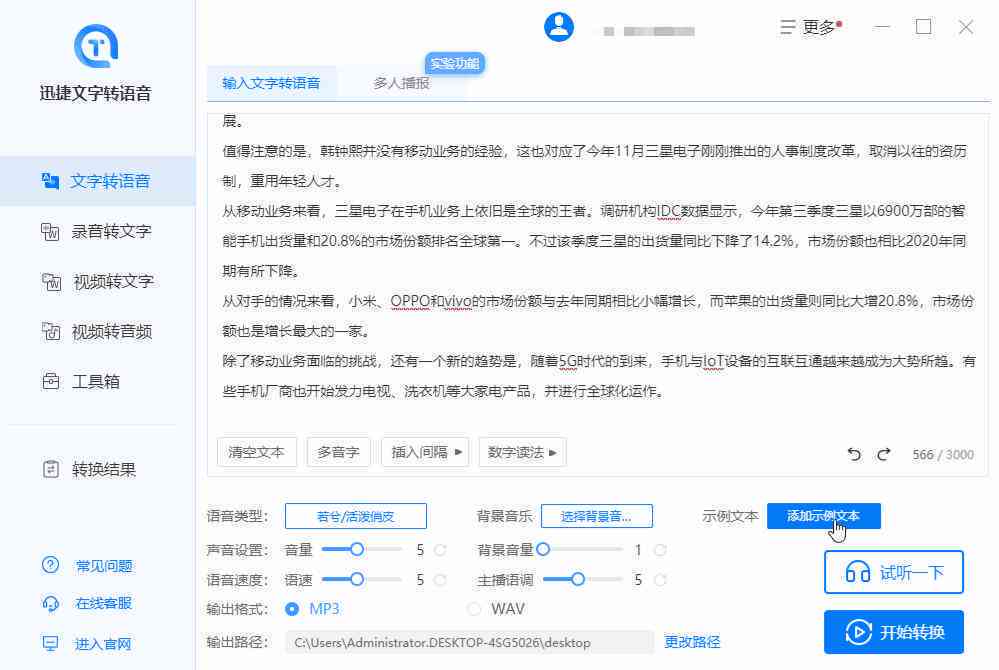The height and width of the screenshot is (670, 999).
Task: Expand the 插入间隔 dropdown
Action: pos(426,452)
